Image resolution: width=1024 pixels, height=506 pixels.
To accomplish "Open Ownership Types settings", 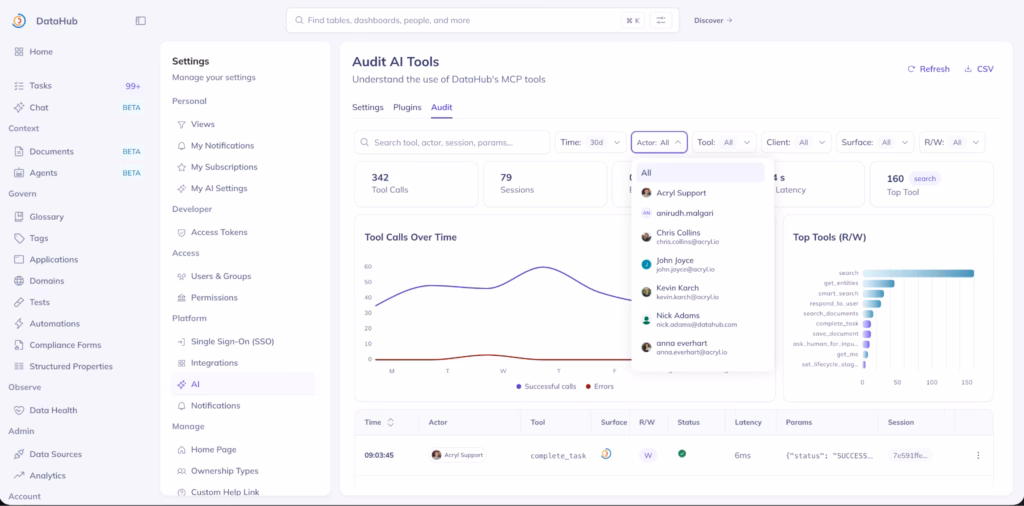I will (225, 471).
